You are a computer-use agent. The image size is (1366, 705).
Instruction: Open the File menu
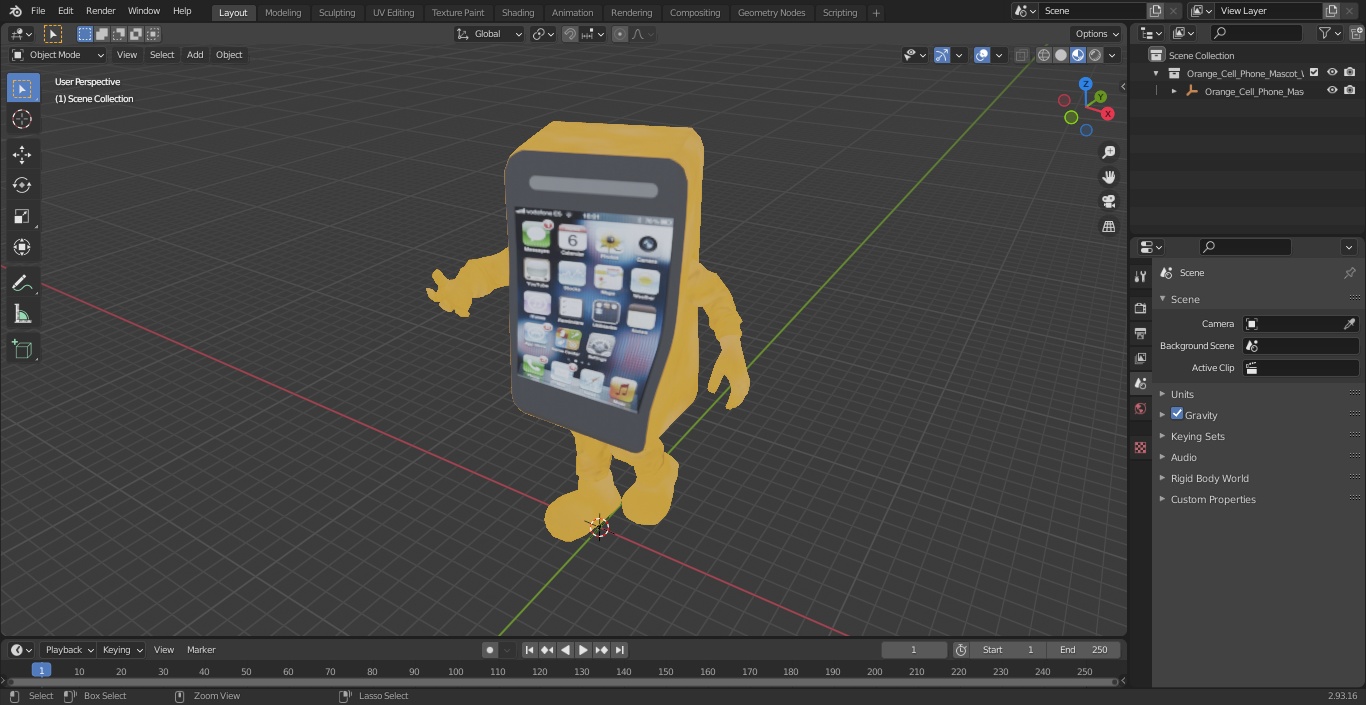(x=38, y=11)
